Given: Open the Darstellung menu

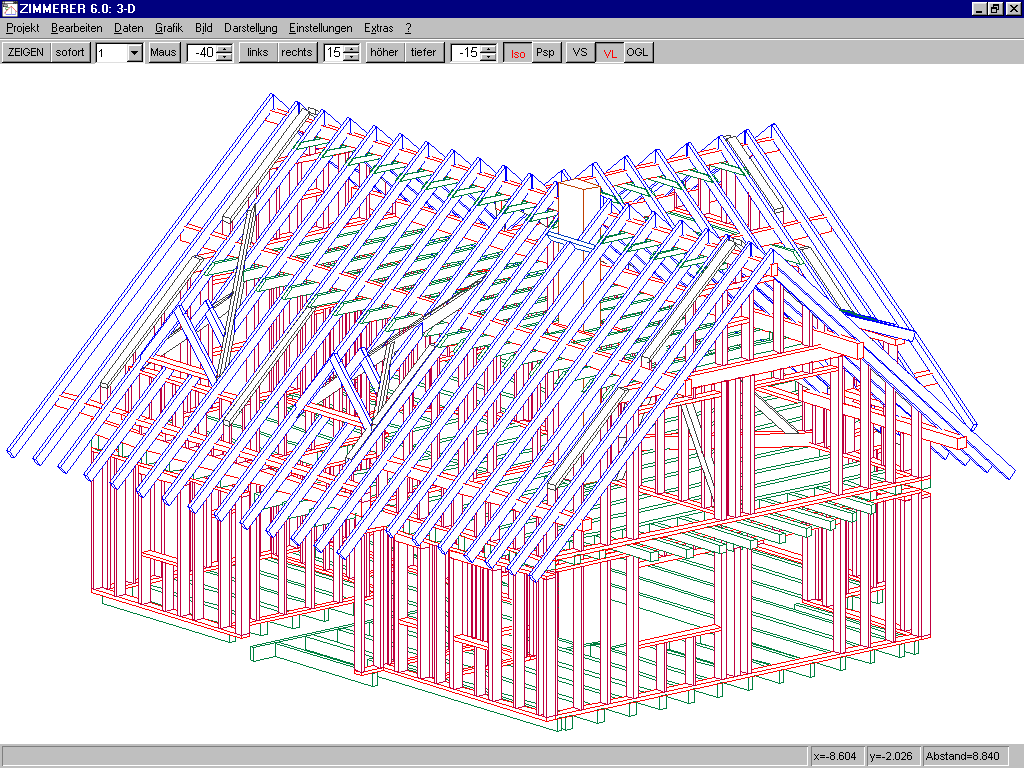Looking at the screenshot, I should (x=250, y=28).
